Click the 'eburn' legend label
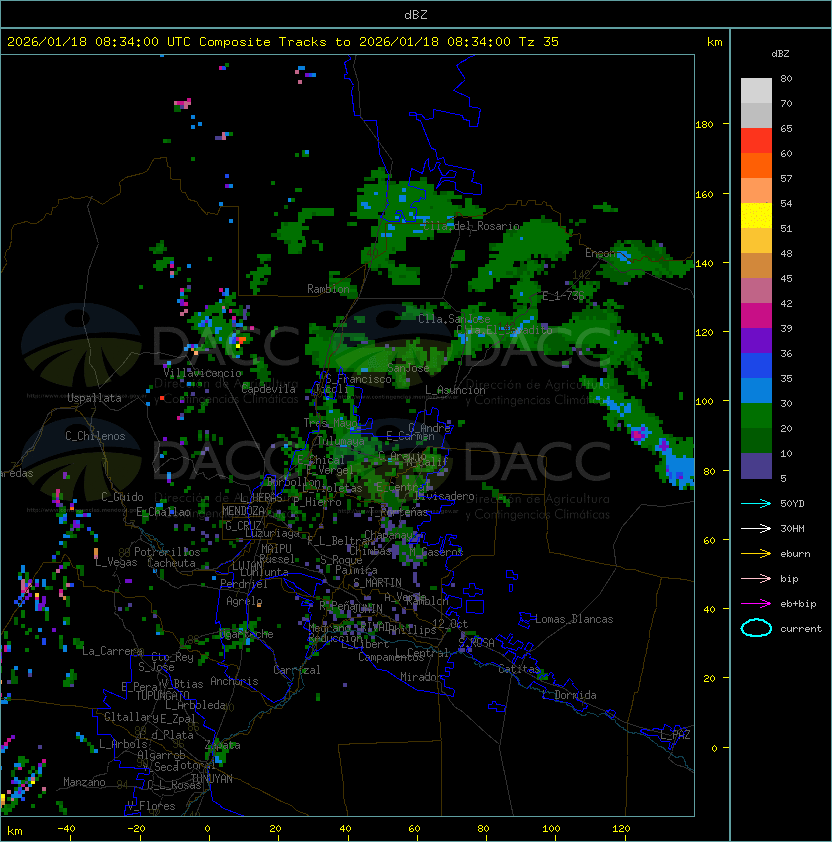This screenshot has height=842, width=832. click(795, 553)
